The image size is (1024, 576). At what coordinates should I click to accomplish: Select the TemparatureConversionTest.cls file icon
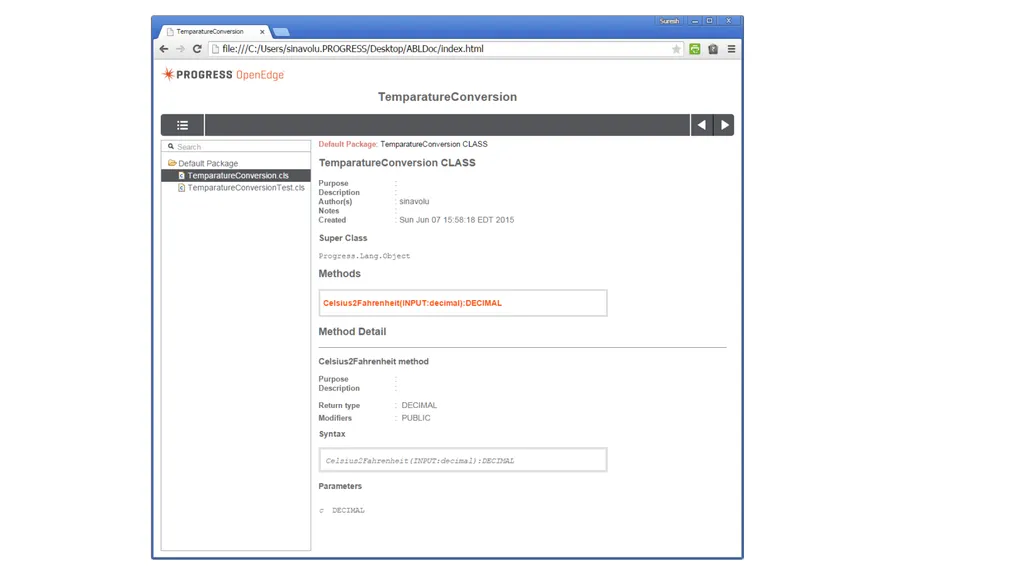click(x=182, y=187)
